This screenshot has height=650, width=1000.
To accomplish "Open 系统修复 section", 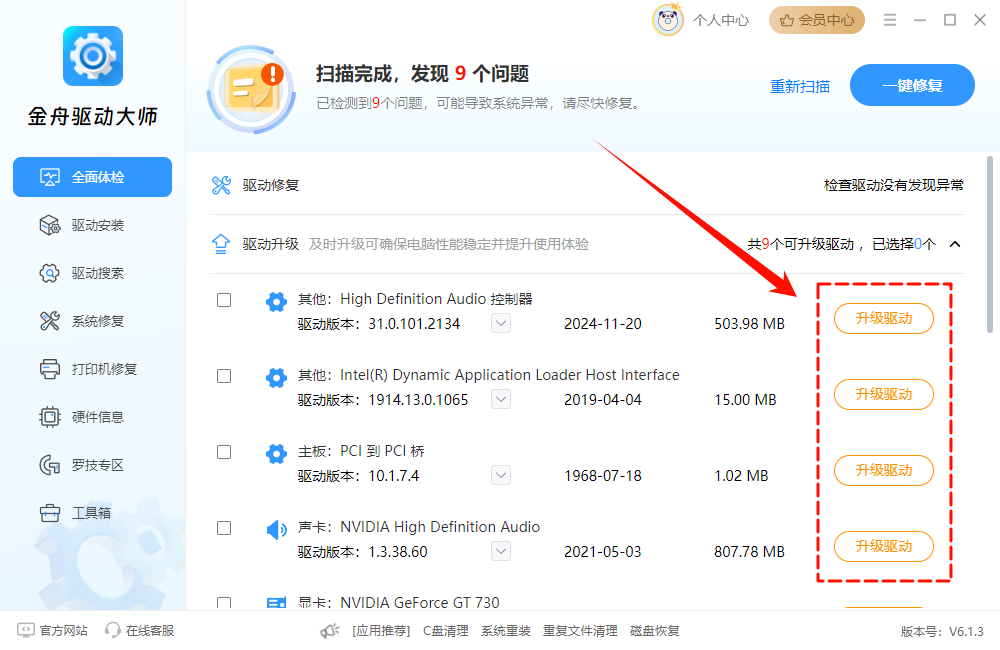I will pyautogui.click(x=92, y=321).
